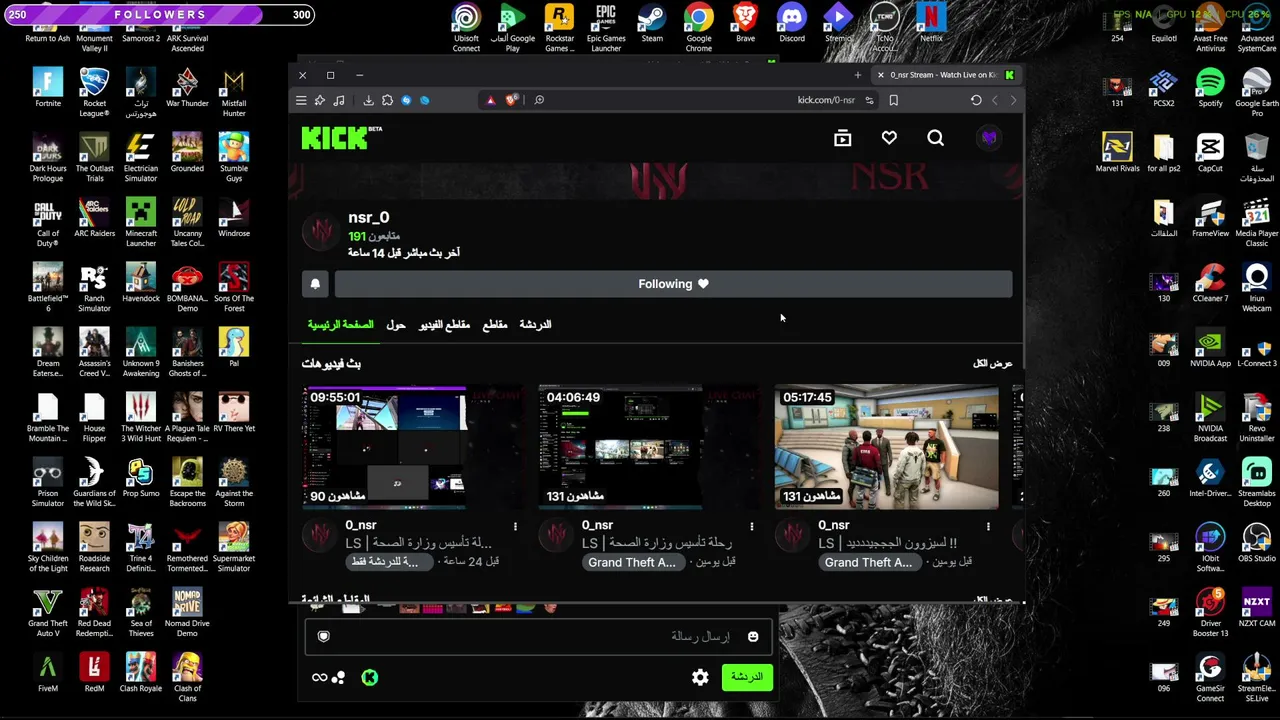This screenshot has width=1280, height=720.
Task: Select the مقاطع tab
Action: [x=495, y=325]
